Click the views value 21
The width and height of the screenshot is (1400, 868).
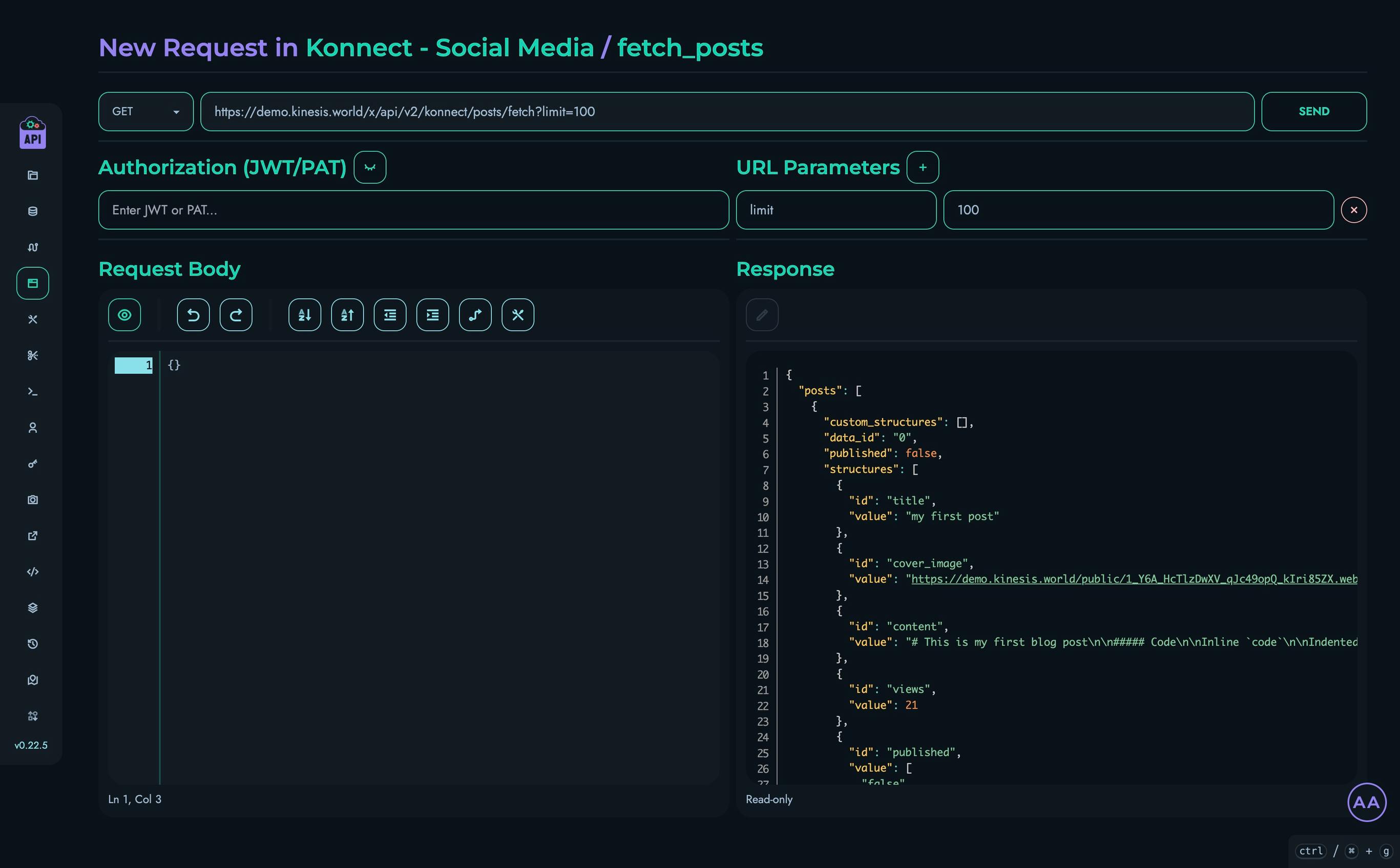[911, 705]
